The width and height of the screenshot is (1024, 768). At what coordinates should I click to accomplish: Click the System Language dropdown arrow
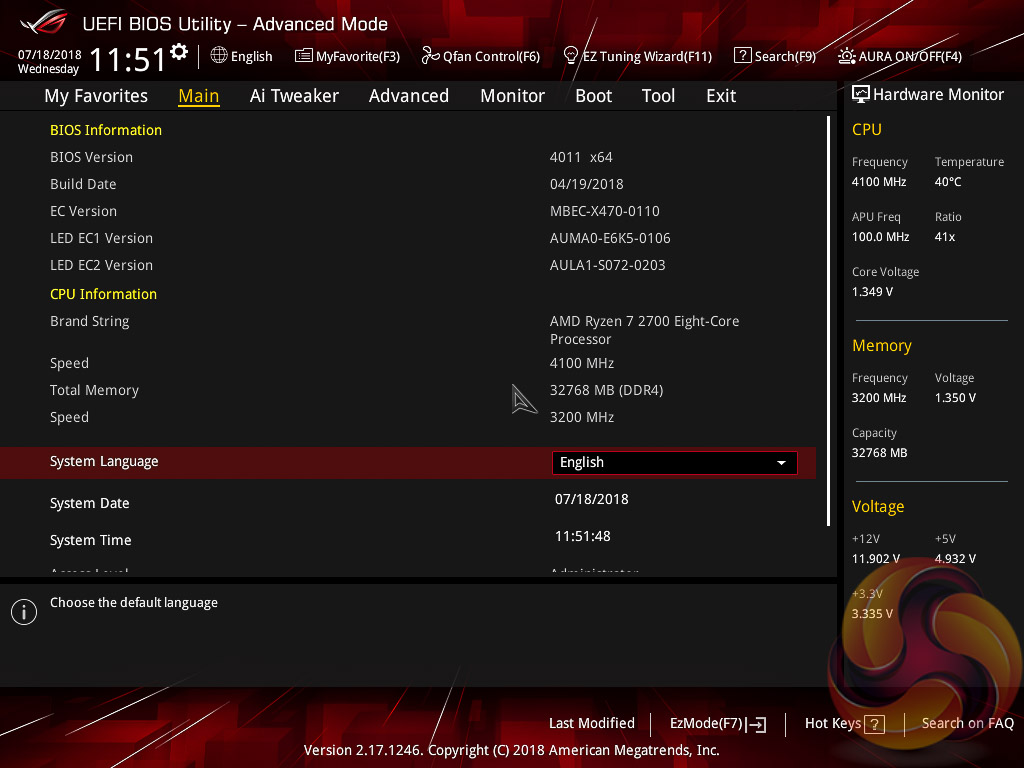[781, 463]
